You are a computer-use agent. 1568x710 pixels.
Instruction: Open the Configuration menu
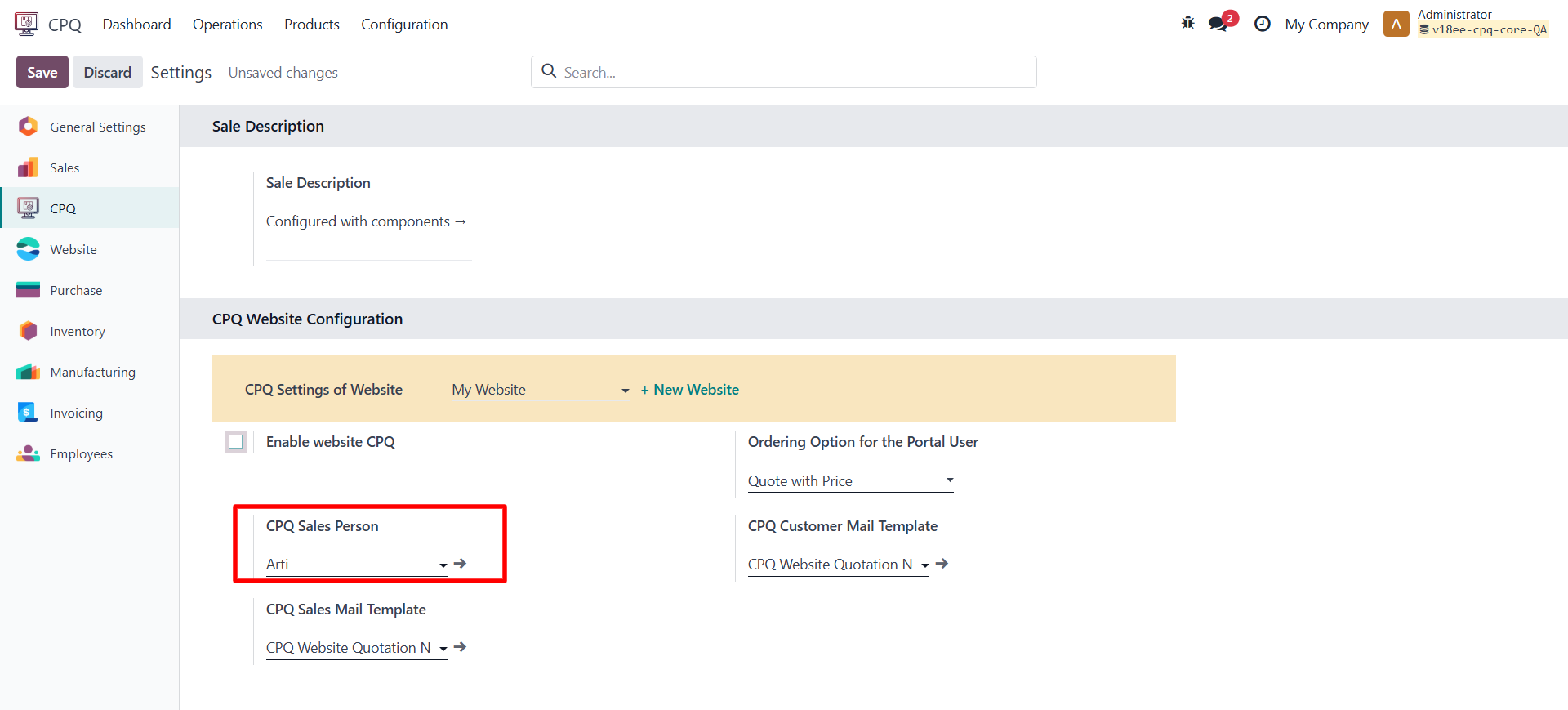(404, 25)
